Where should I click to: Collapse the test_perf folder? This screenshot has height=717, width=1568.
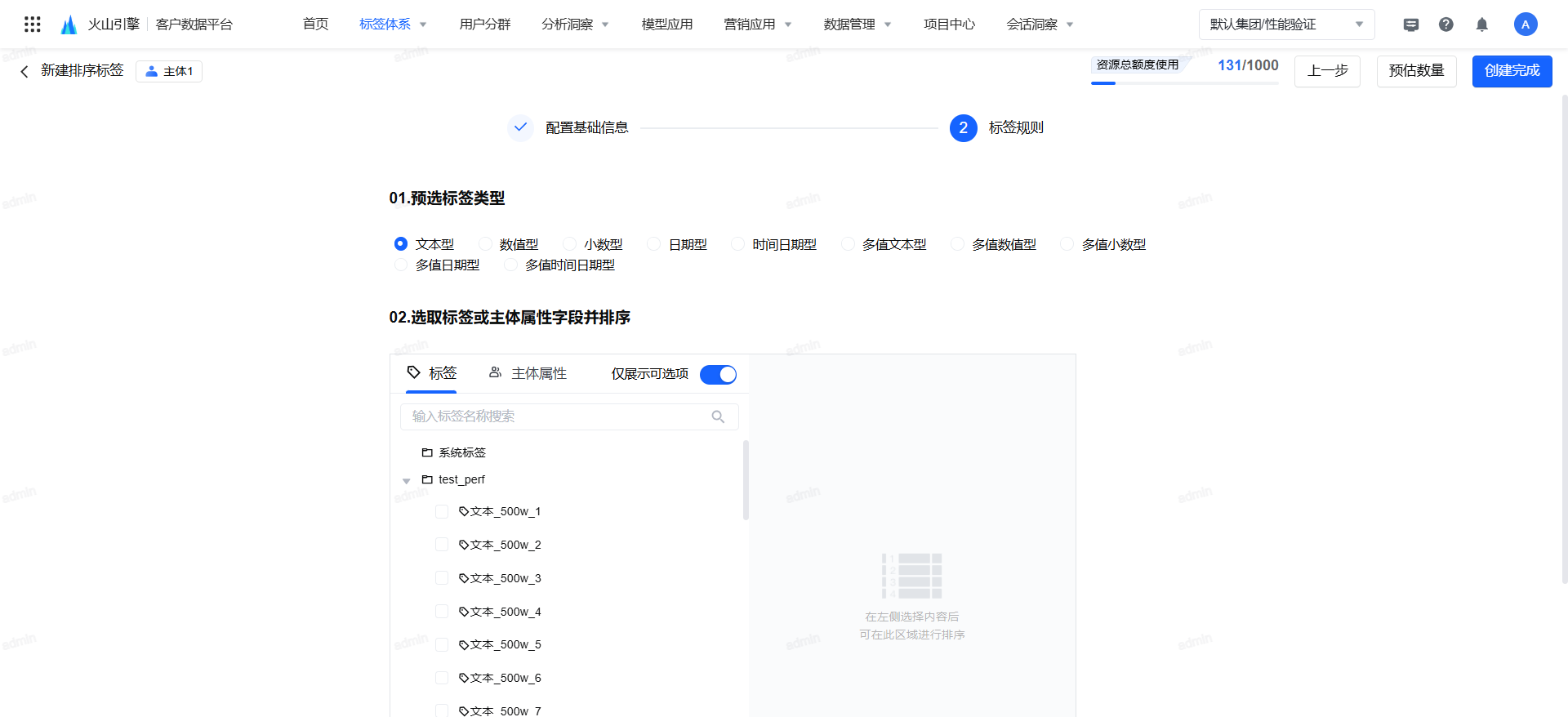(407, 481)
